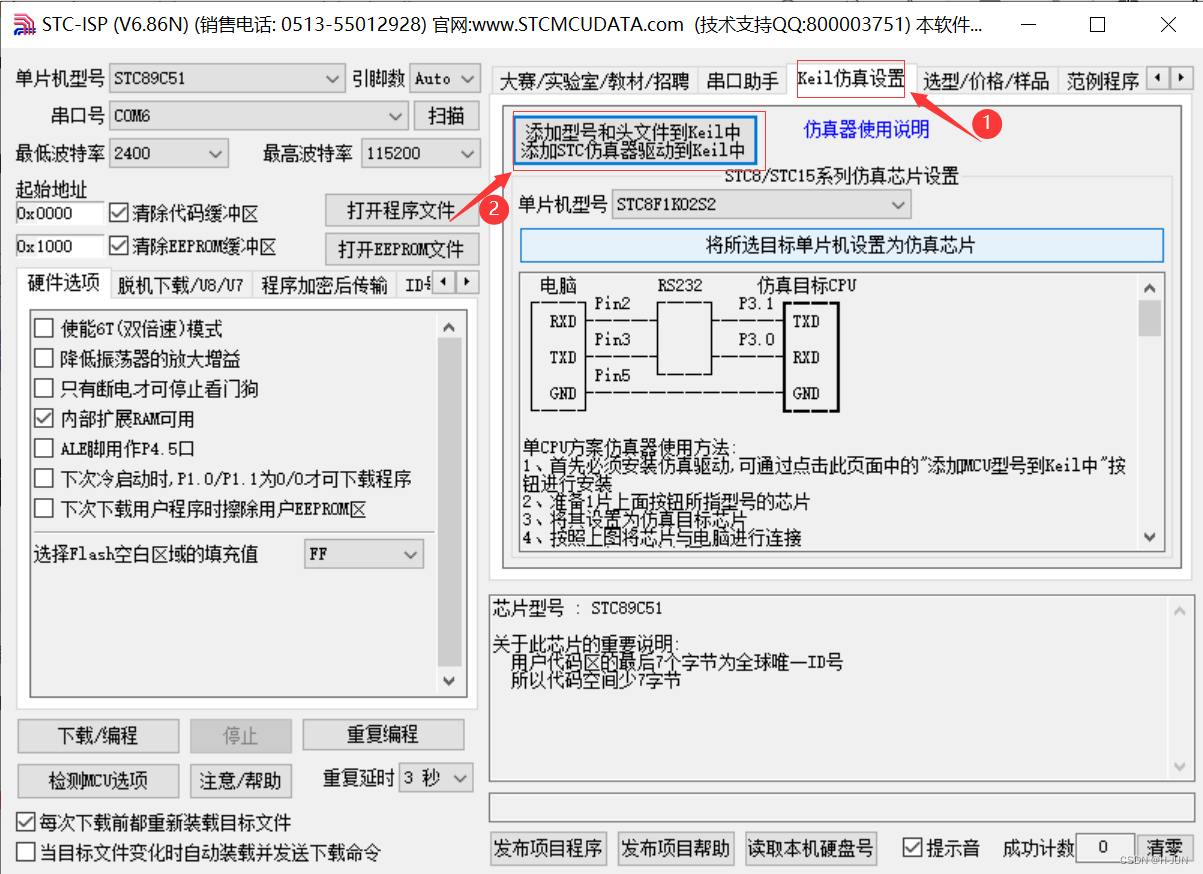Click hardware options list scroll up arrow
The image size is (1203, 874).
coord(450,325)
